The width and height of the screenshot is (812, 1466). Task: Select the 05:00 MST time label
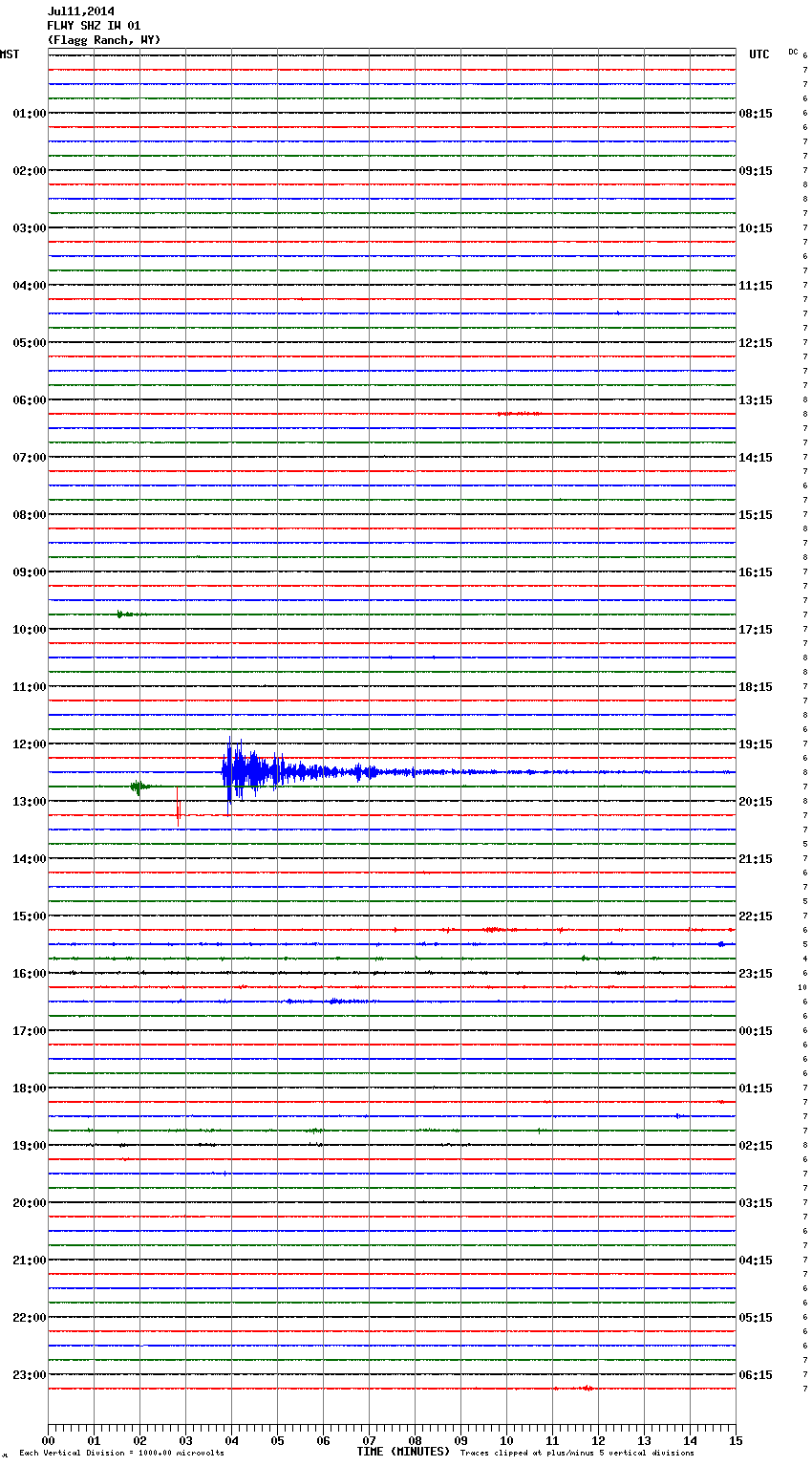click(x=30, y=343)
